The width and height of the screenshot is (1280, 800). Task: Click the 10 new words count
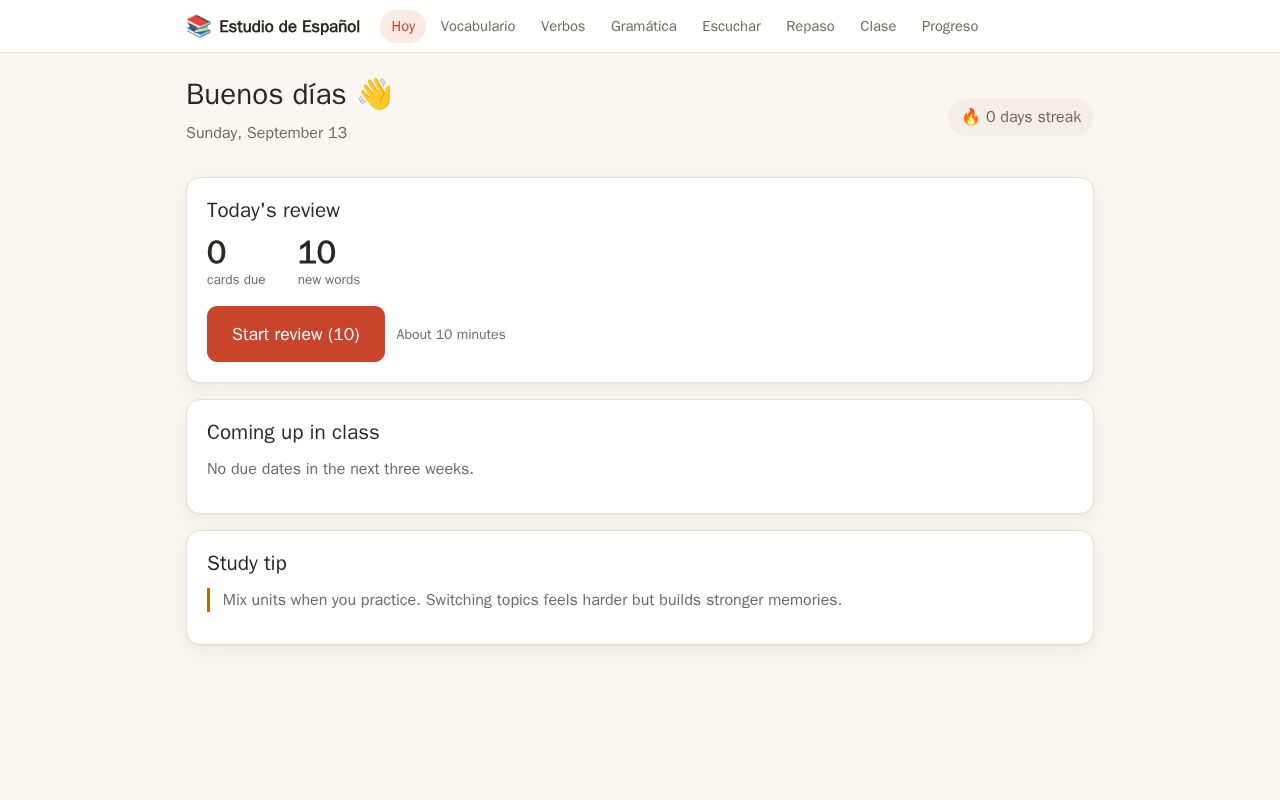coord(317,252)
